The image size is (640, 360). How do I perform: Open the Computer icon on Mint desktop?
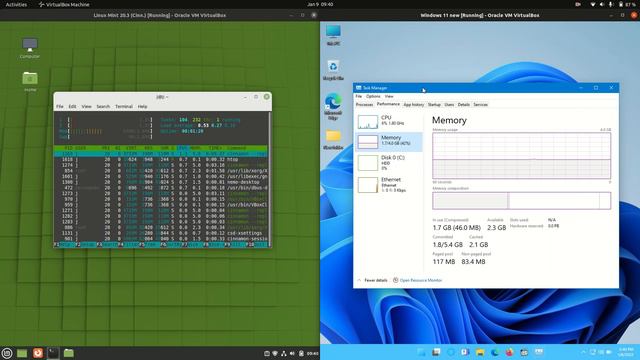pyautogui.click(x=30, y=48)
